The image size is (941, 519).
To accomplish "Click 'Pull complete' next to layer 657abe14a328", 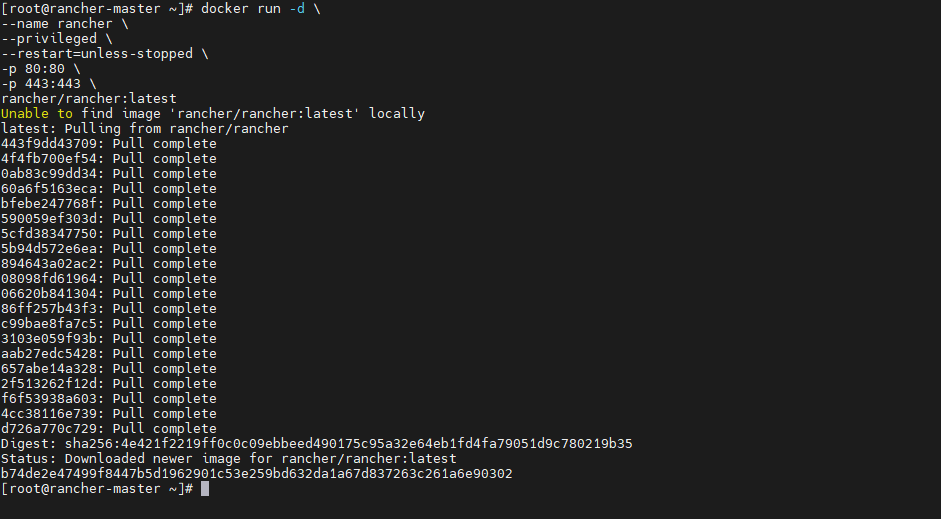I will [x=165, y=369].
